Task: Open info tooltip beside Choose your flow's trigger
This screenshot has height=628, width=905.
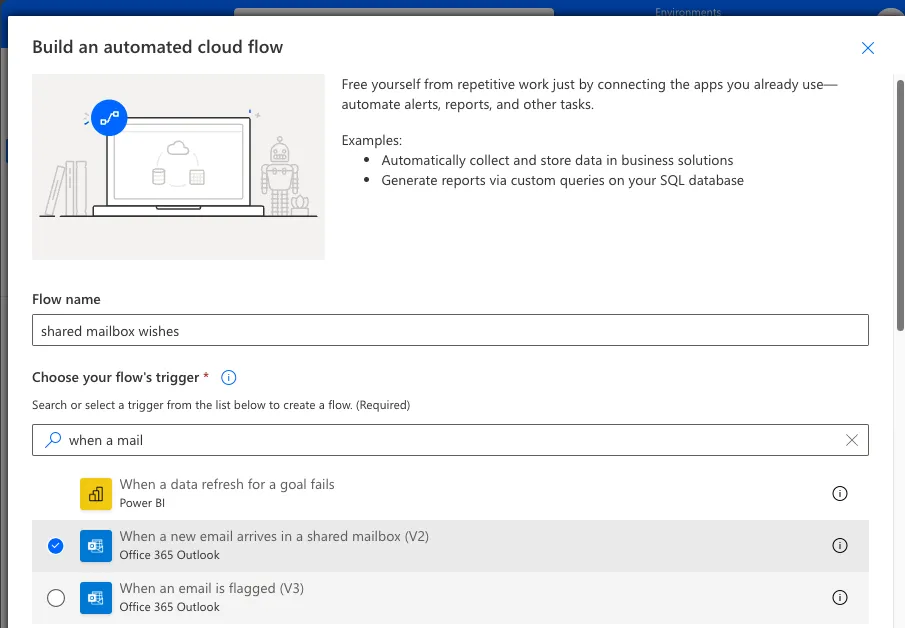Action: pos(228,377)
